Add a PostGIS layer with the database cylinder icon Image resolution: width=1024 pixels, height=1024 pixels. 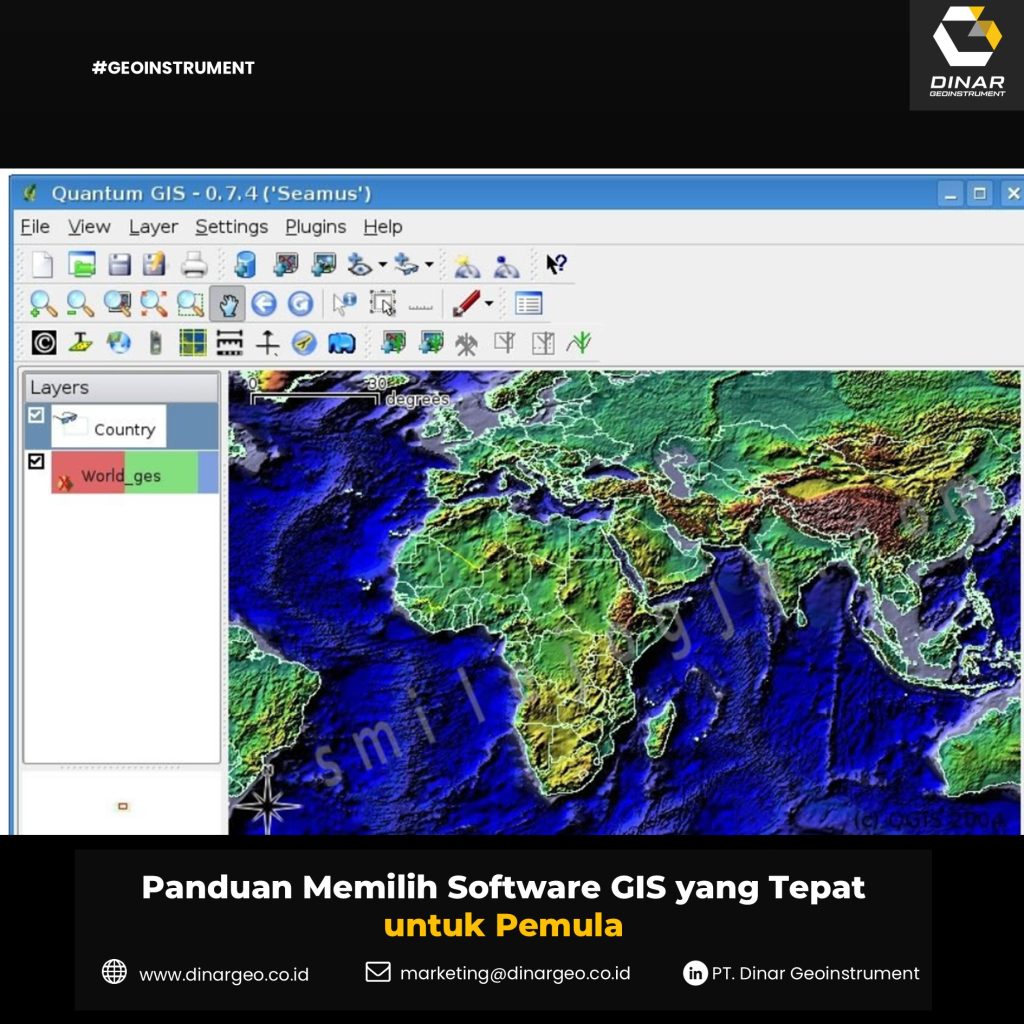(246, 265)
